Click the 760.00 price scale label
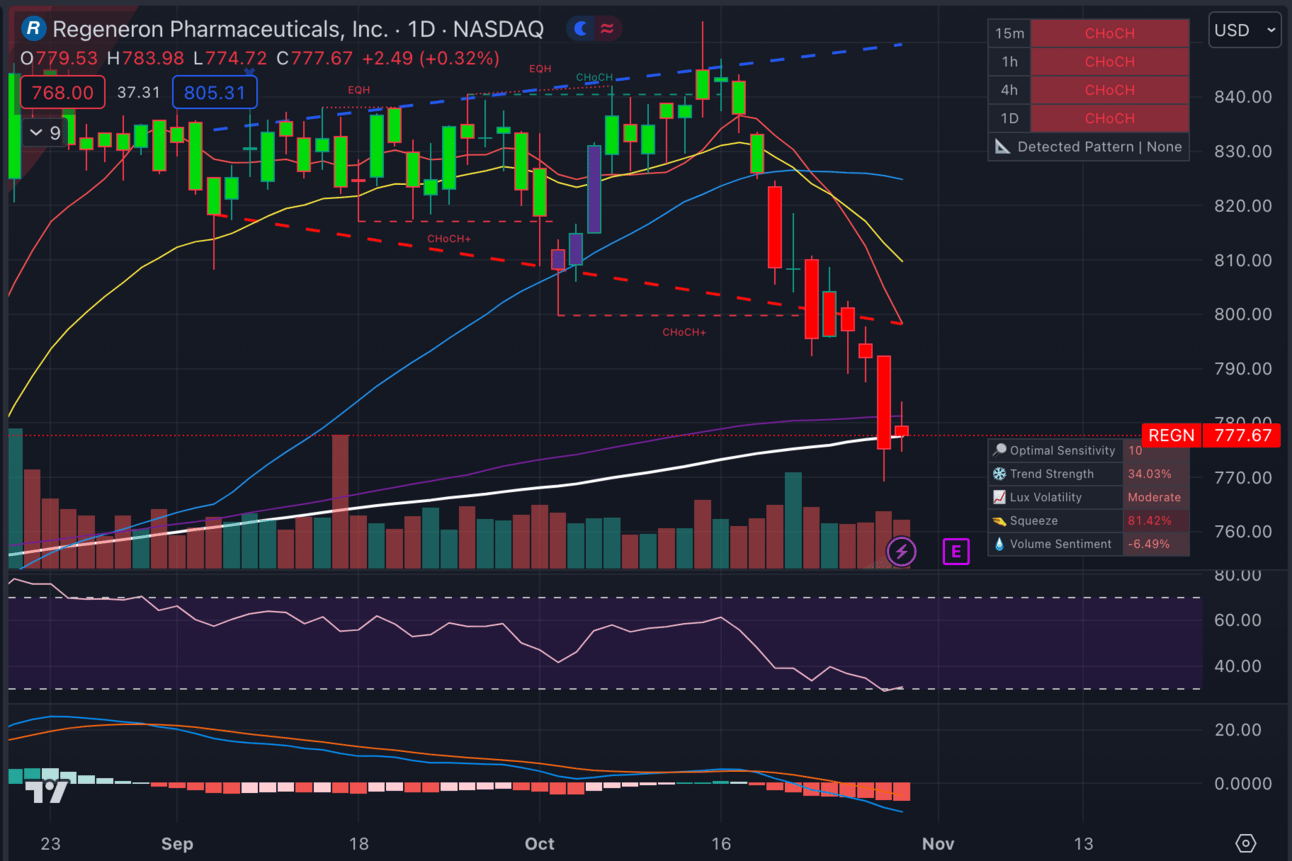 tap(1242, 531)
